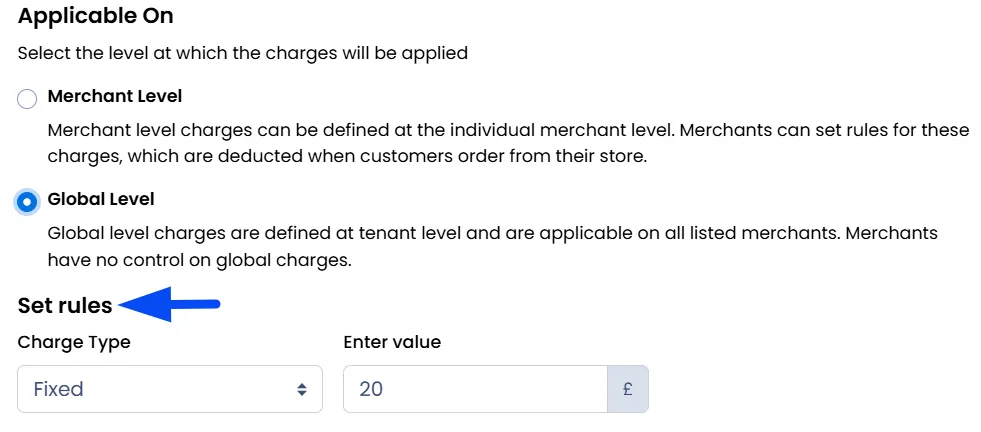Click the "Enter value" field label
This screenshot has width=981, height=432.
click(392, 342)
